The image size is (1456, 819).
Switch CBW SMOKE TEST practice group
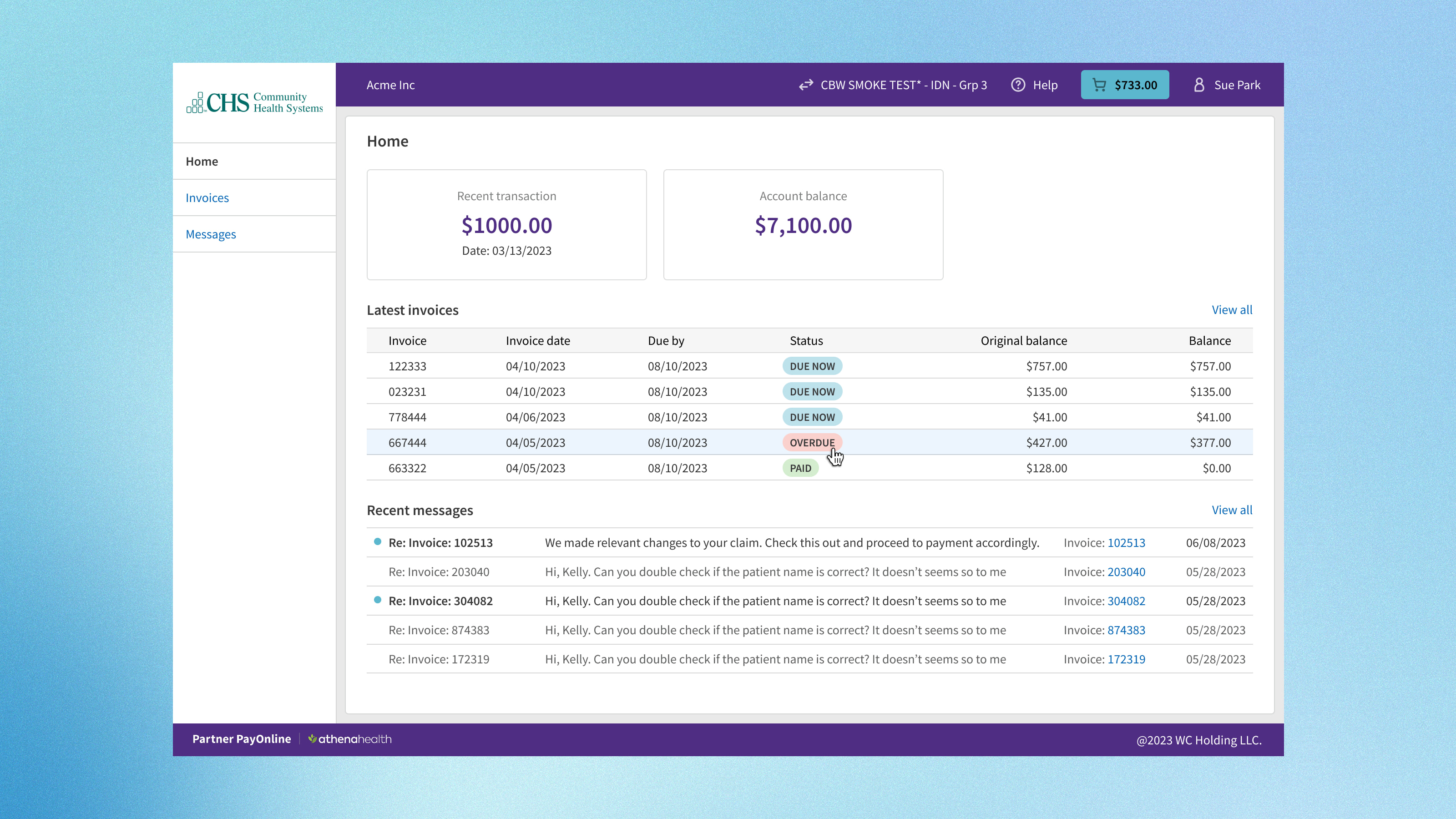tap(903, 85)
